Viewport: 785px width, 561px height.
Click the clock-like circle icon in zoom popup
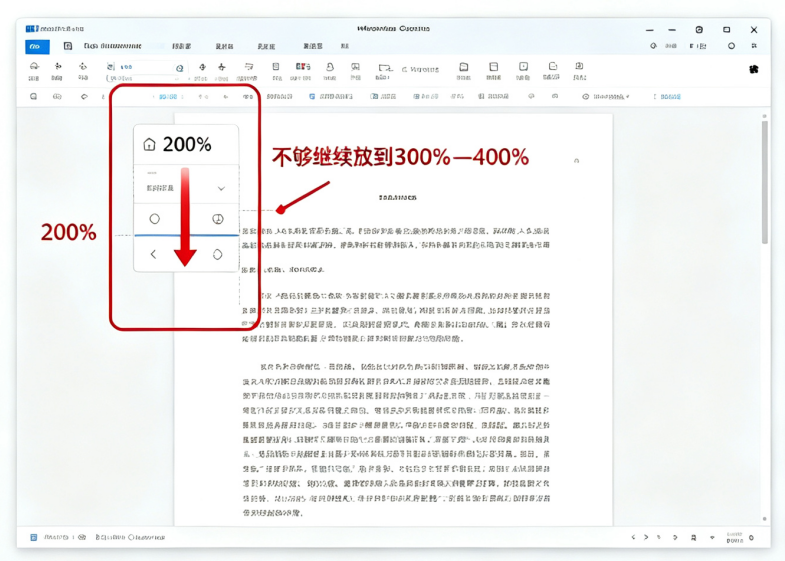click(x=218, y=219)
